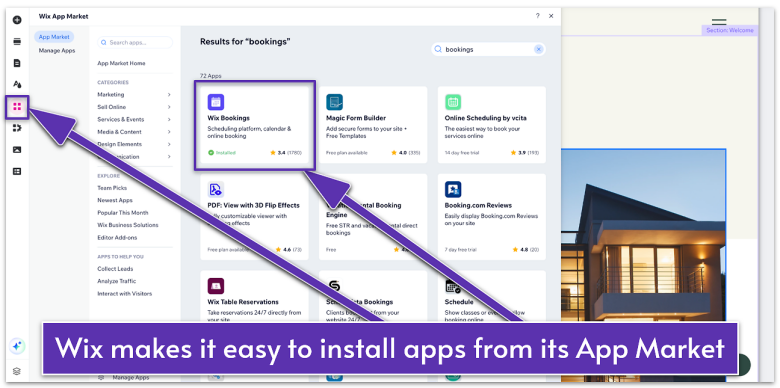Click the PDF View with 3D Flip icon
The image size is (780, 388).
coord(216,189)
